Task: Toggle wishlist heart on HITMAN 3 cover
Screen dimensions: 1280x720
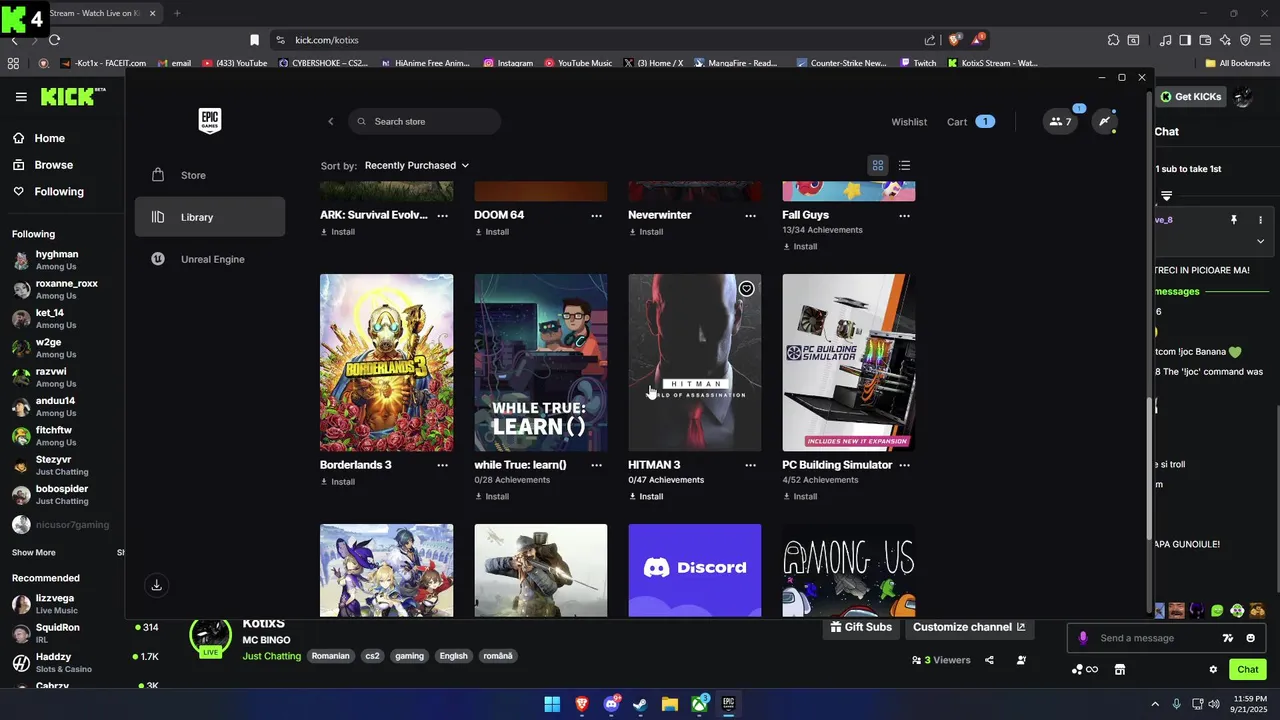Action: 746,289
